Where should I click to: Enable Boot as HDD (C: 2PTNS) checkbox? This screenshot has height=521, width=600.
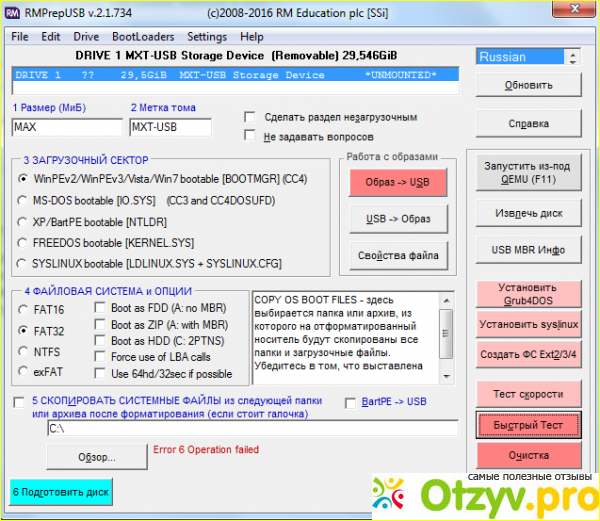(99, 341)
